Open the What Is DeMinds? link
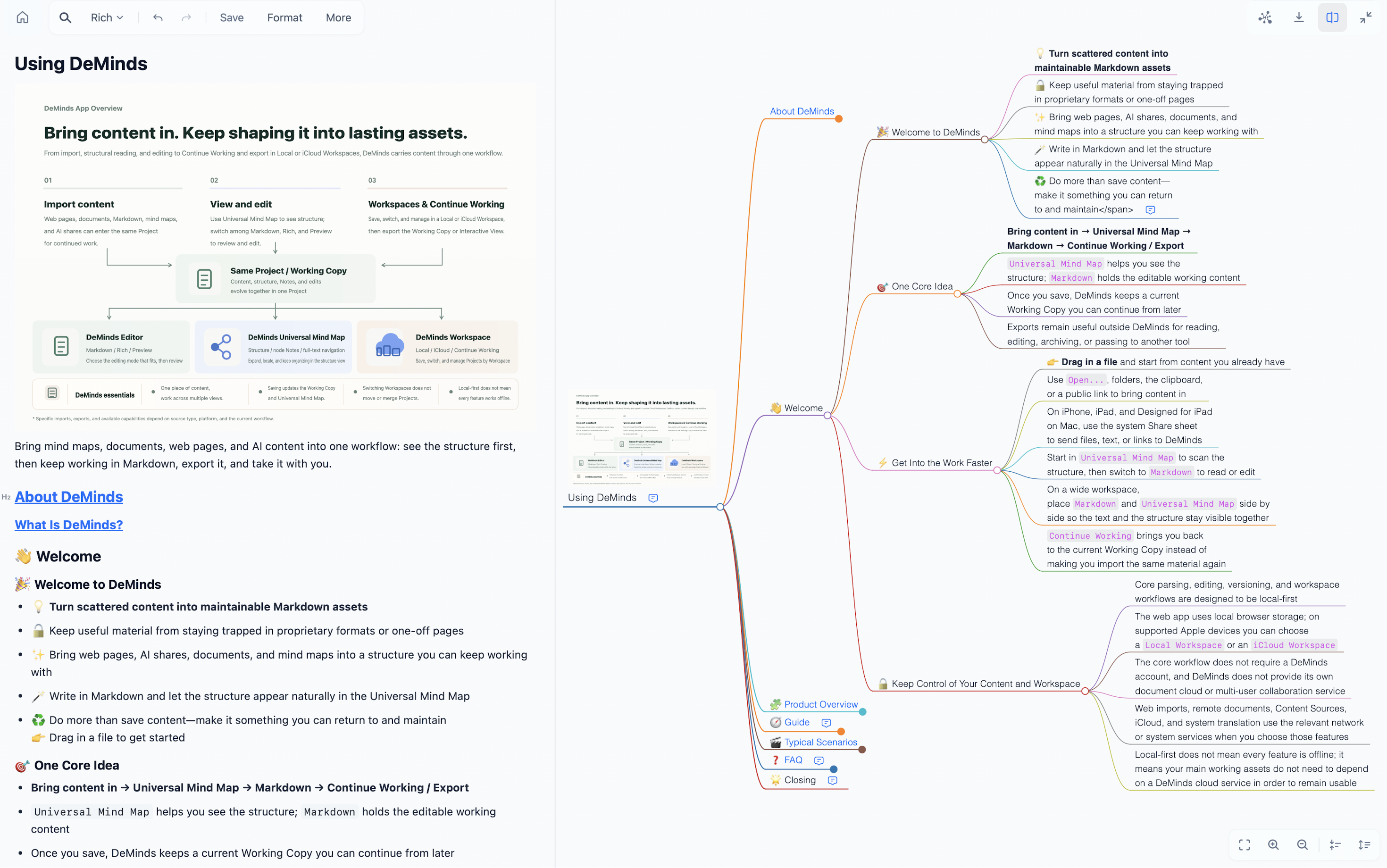 coord(69,525)
